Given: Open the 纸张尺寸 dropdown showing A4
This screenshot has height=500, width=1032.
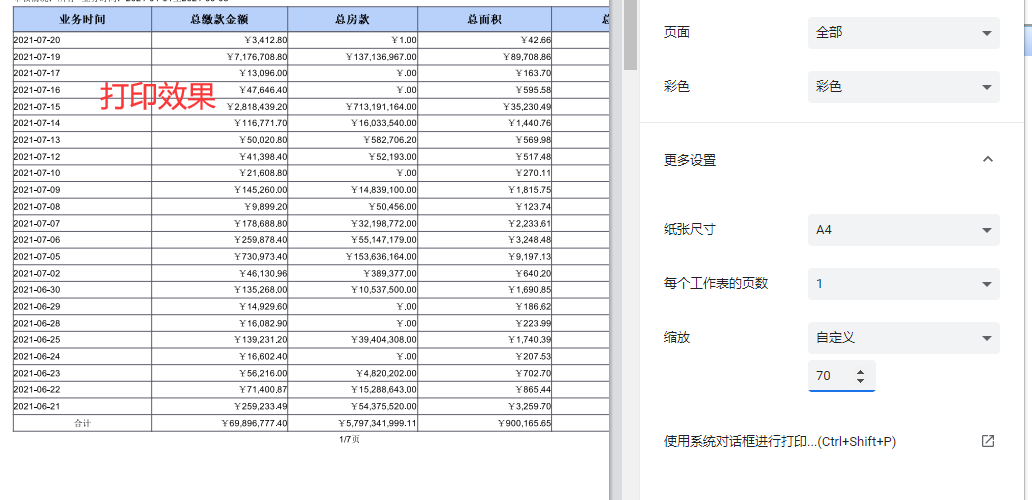Looking at the screenshot, I should pyautogui.click(x=904, y=230).
